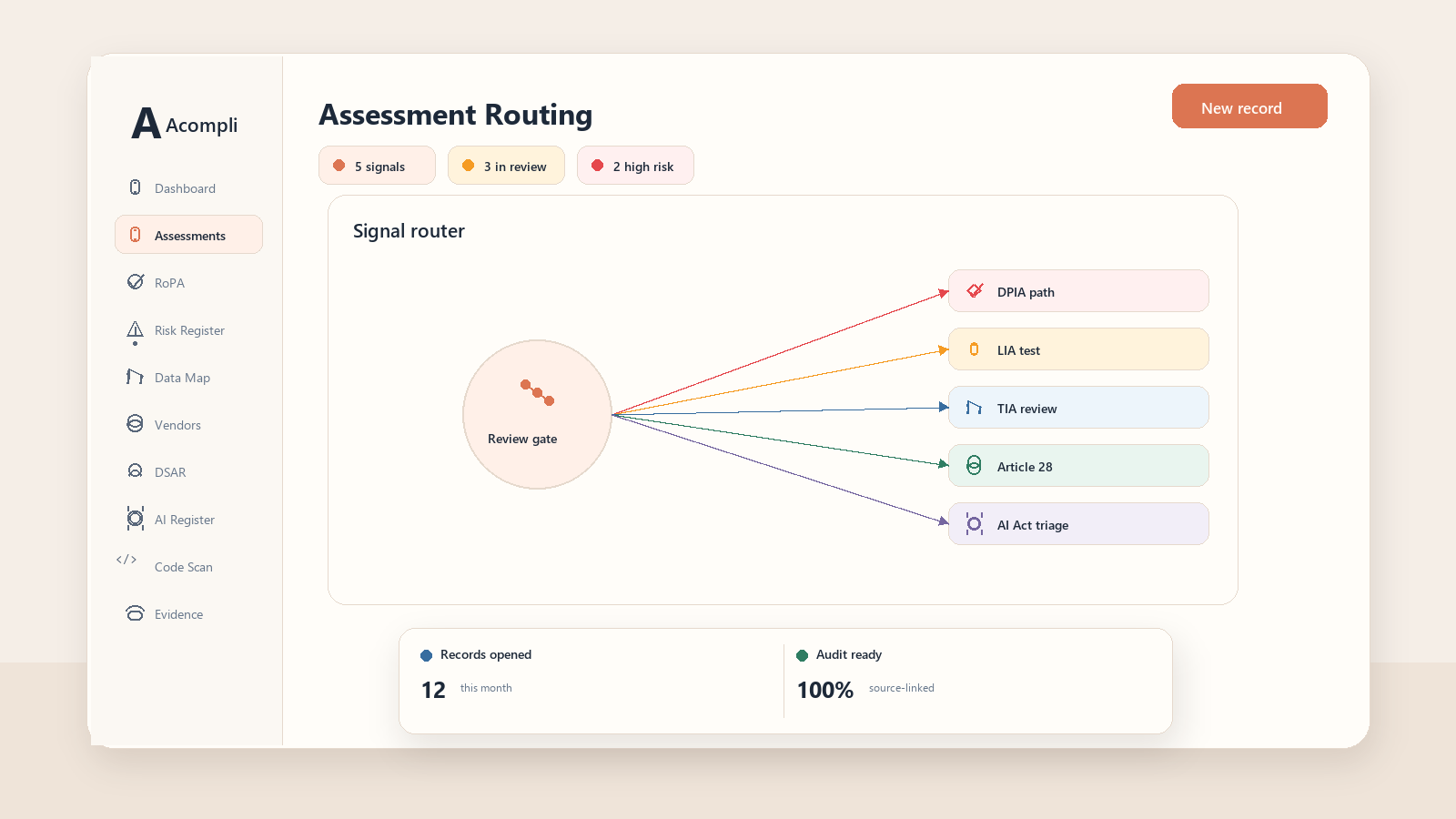Image resolution: width=1456 pixels, height=819 pixels.
Task: Open the Vendors page
Action: point(188,425)
